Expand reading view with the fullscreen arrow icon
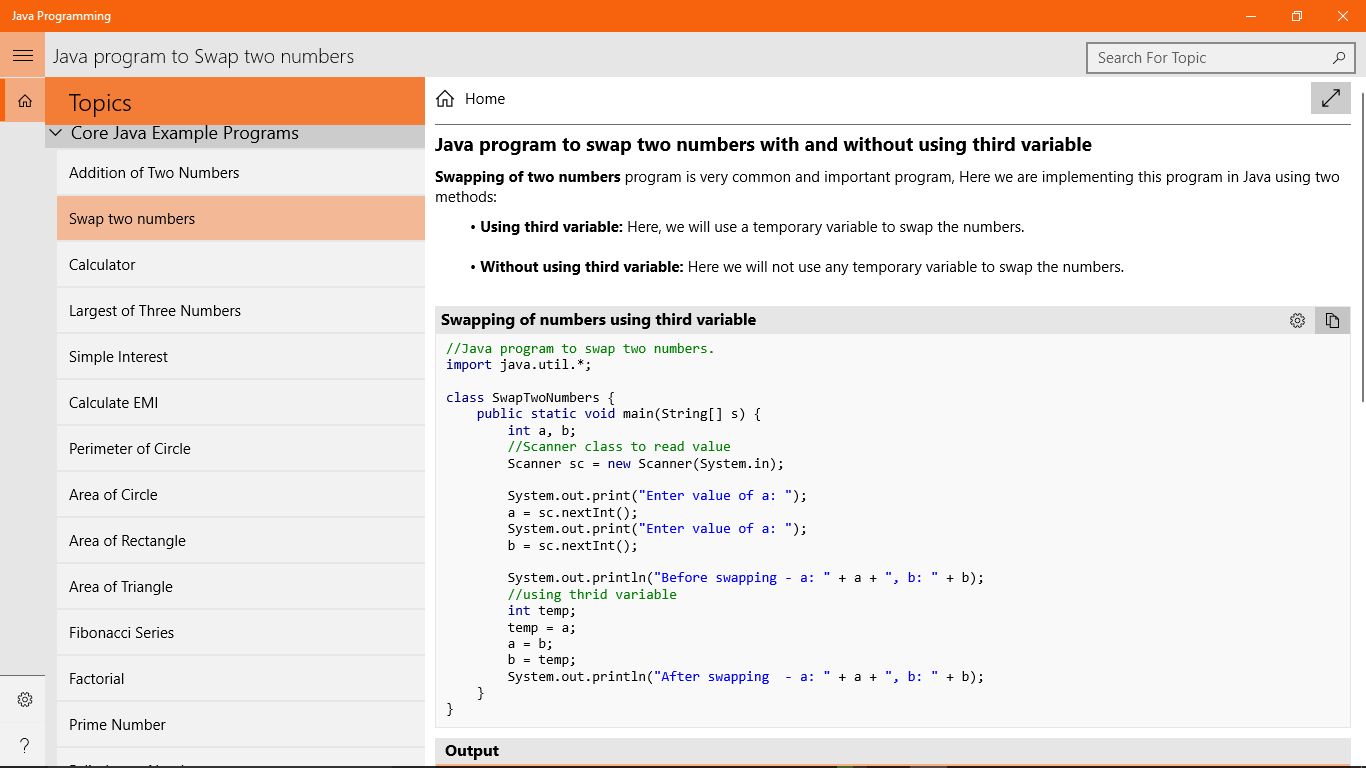Viewport: 1366px width, 768px height. pos(1330,98)
